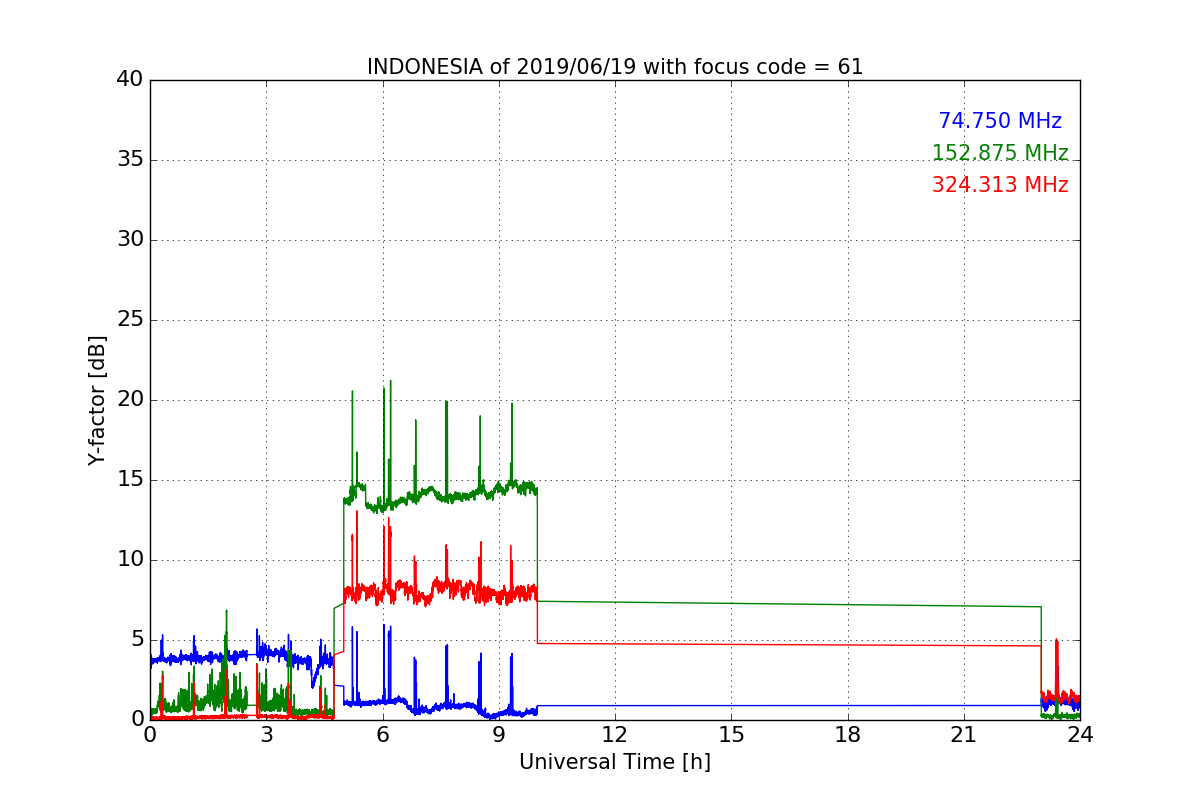Click y-axis tick label 20
The image size is (1200, 800).
130,400
